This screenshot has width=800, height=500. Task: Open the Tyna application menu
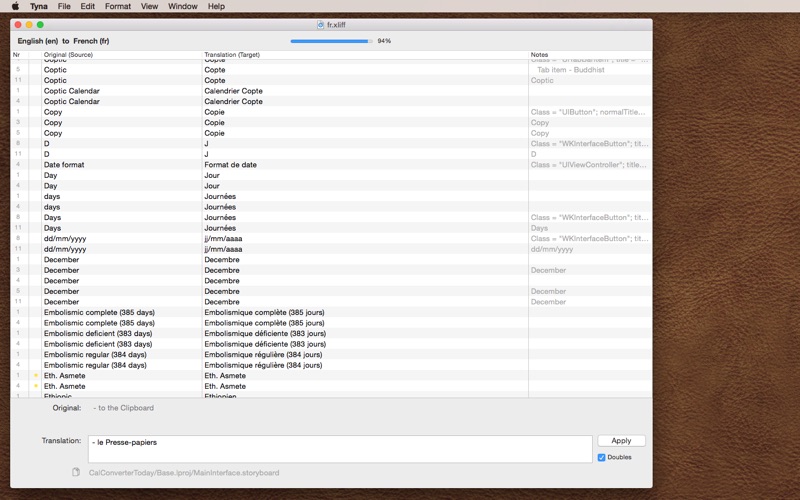coord(39,6)
